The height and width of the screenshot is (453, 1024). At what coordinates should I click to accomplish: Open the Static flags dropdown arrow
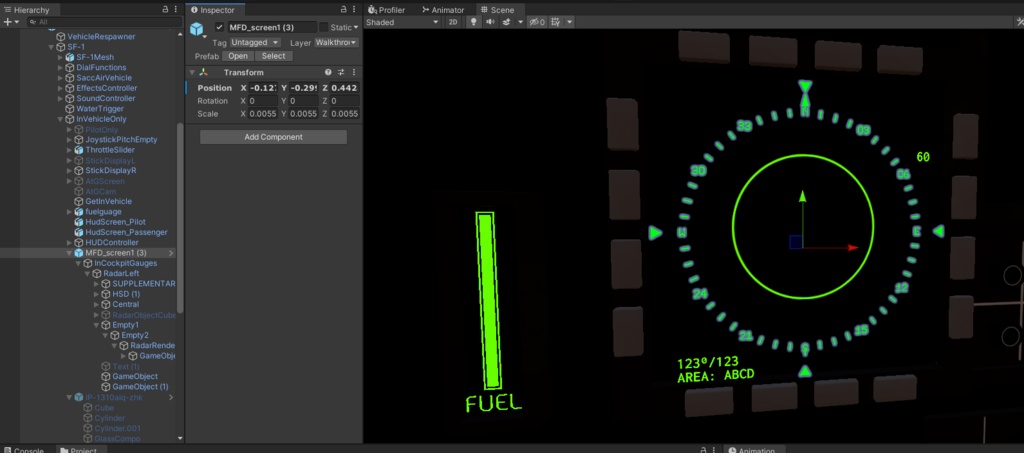(x=356, y=27)
